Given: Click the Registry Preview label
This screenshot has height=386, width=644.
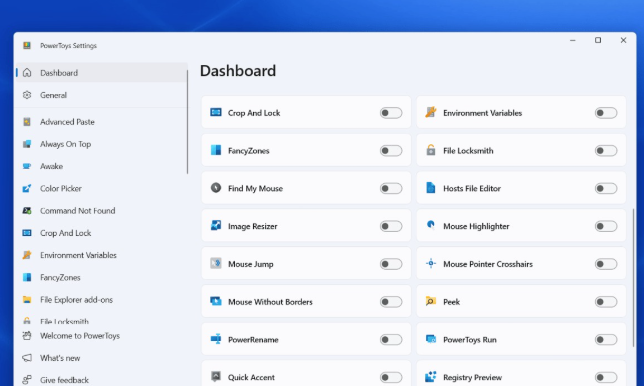Looking at the screenshot, I should 472,377.
